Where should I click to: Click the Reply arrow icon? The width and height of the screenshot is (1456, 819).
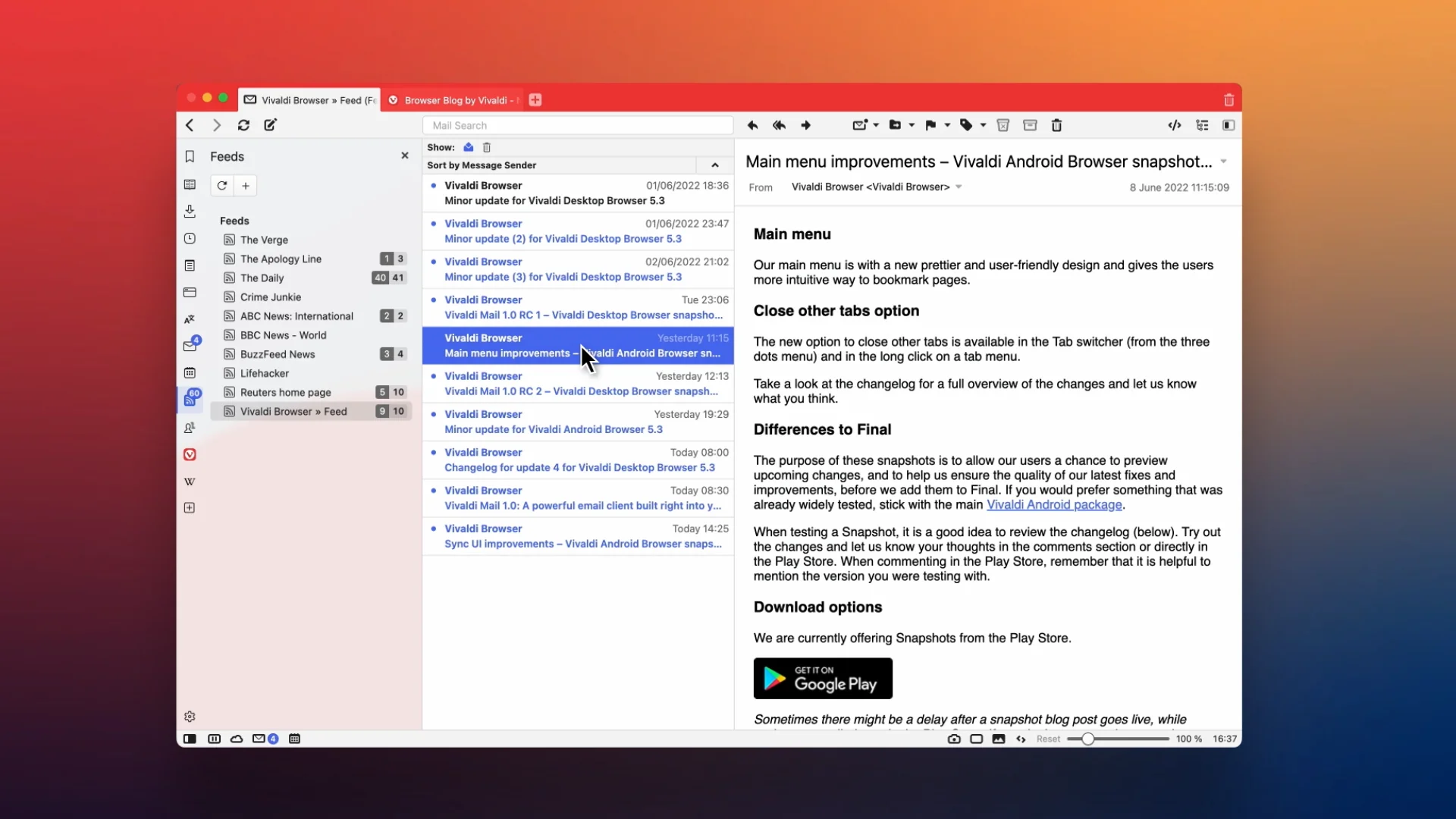click(752, 125)
